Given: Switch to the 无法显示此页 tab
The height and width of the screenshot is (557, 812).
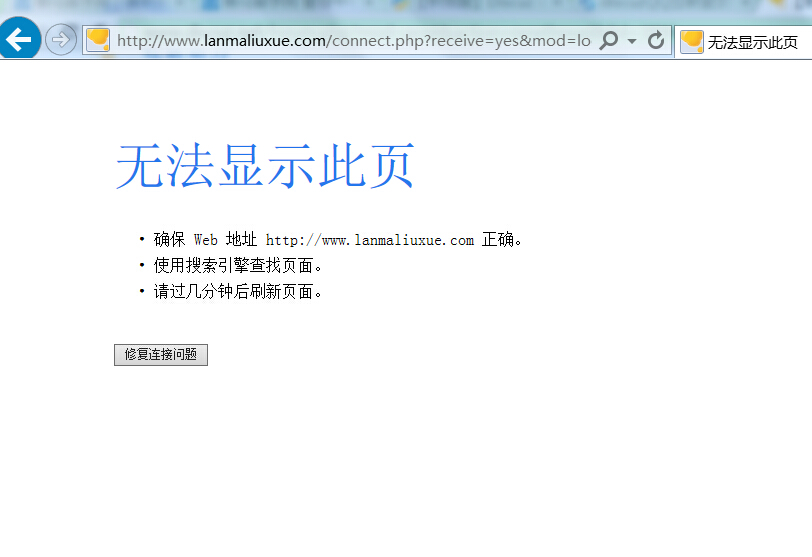Looking at the screenshot, I should tap(744, 42).
